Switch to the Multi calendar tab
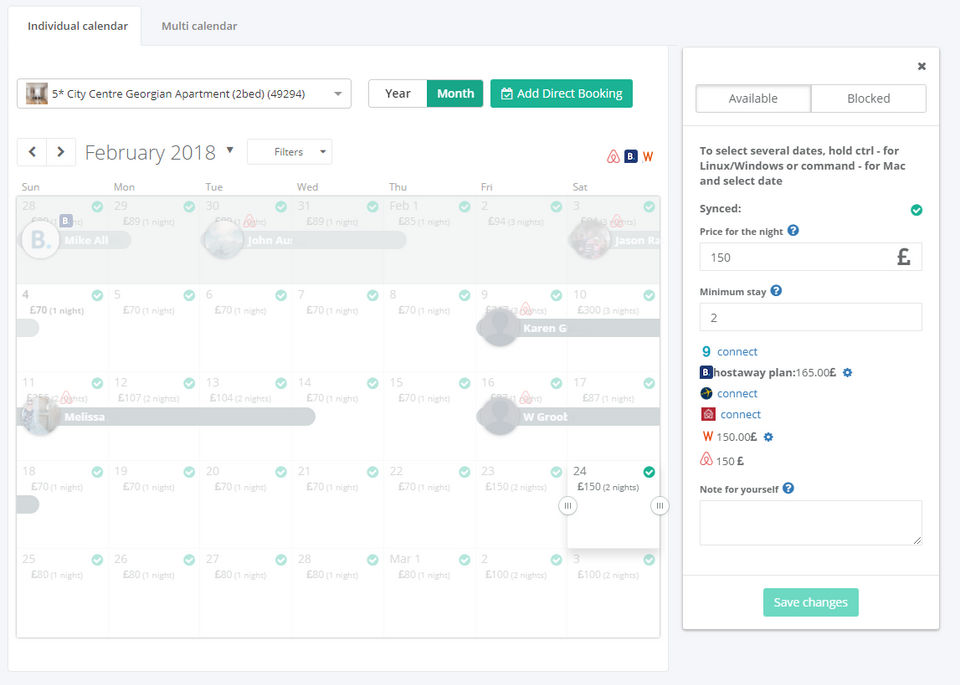Screen dimensions: 960x685 click(199, 26)
